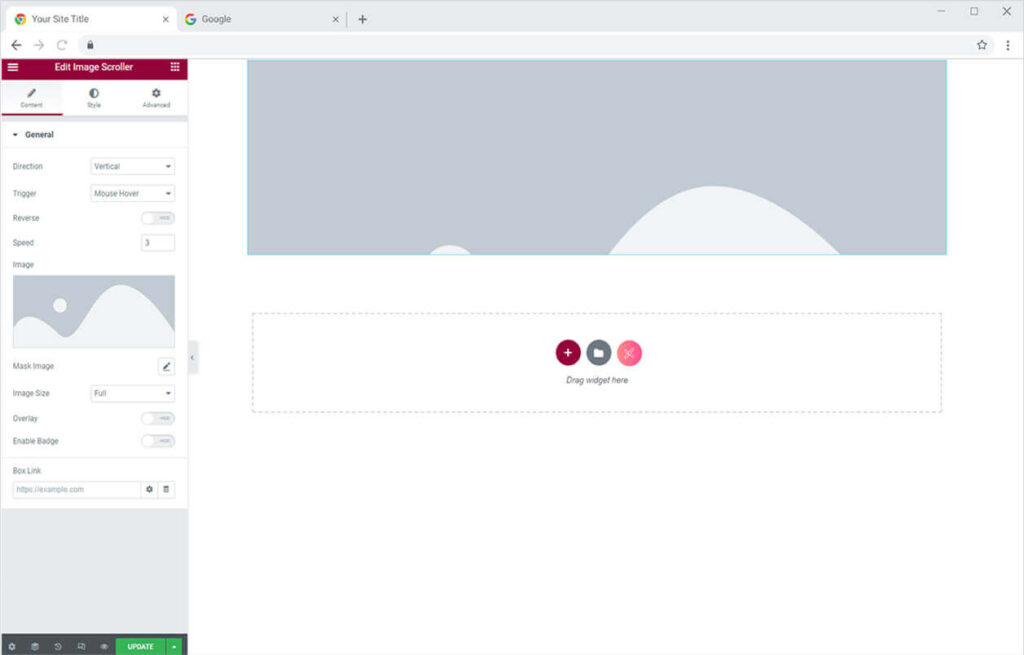Open the Direction dropdown

(132, 167)
